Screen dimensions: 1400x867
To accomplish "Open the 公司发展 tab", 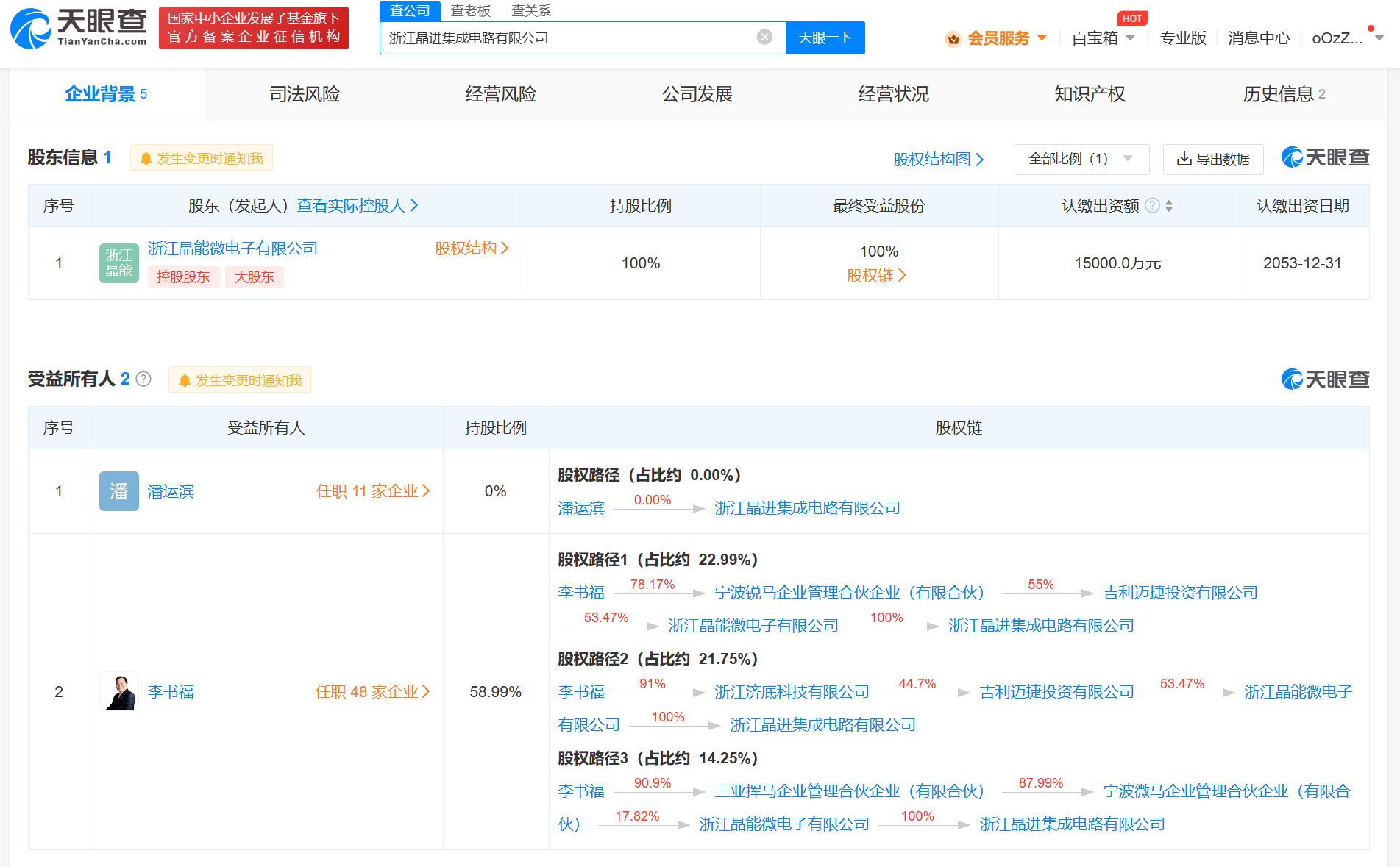I will pos(697,94).
